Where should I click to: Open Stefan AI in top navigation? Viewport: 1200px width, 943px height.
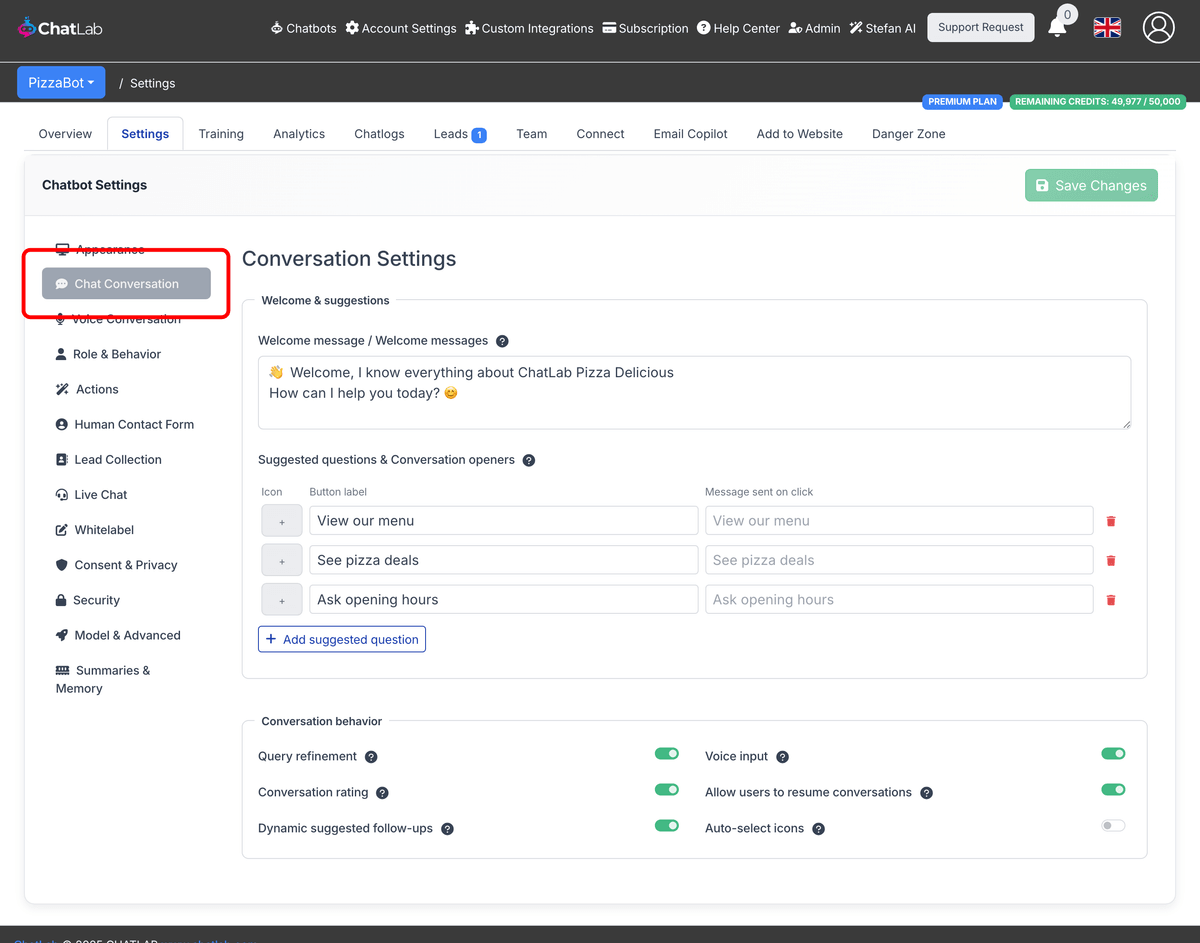882,28
